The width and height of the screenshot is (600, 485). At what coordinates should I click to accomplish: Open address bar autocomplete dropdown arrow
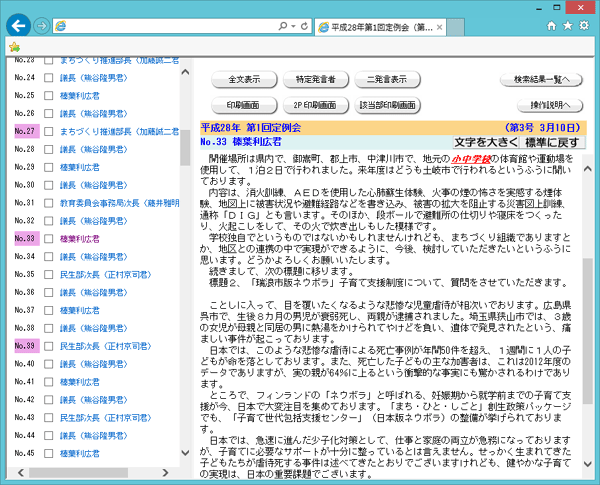point(293,26)
